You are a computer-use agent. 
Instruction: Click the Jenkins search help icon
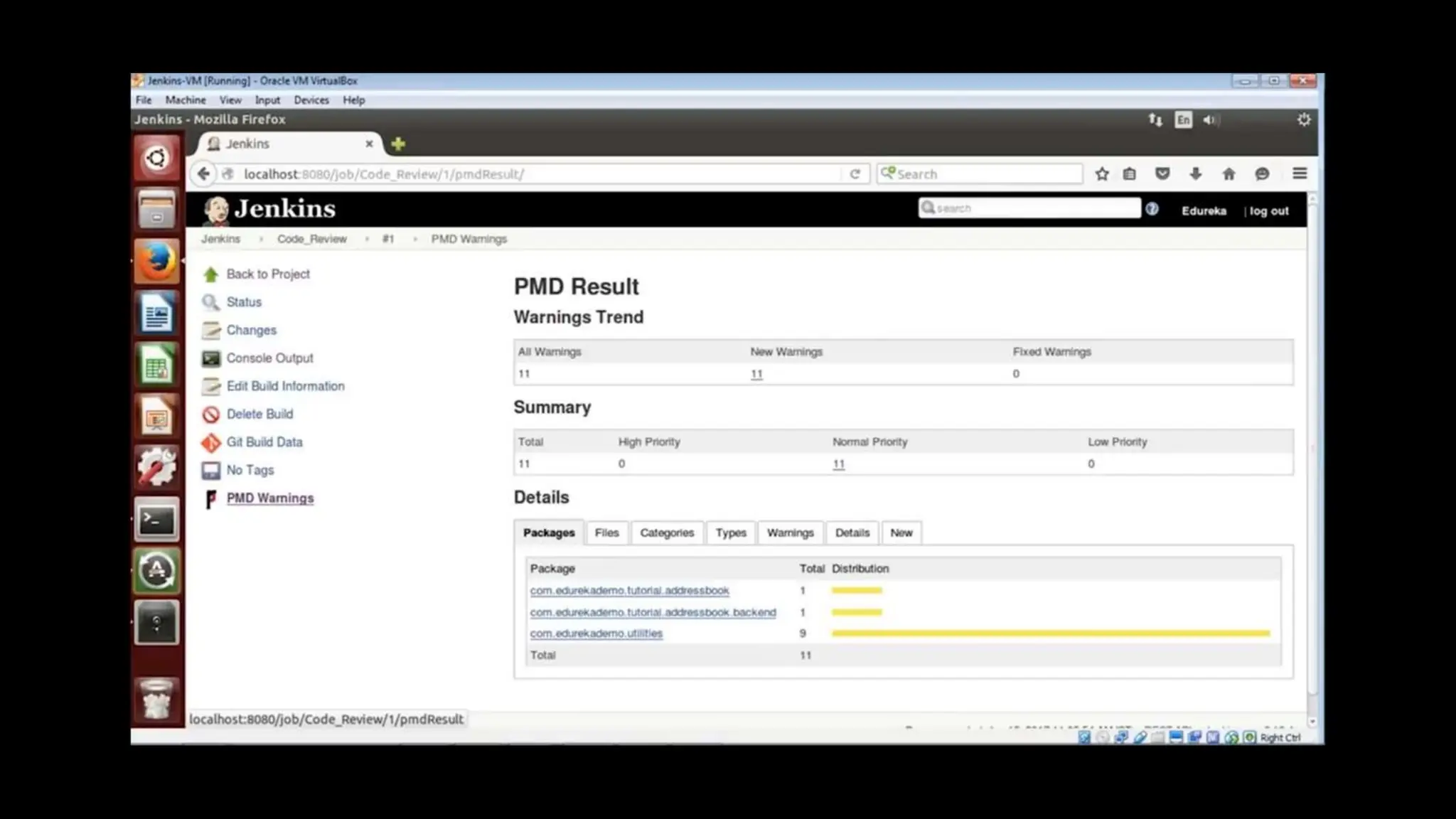pos(1152,209)
